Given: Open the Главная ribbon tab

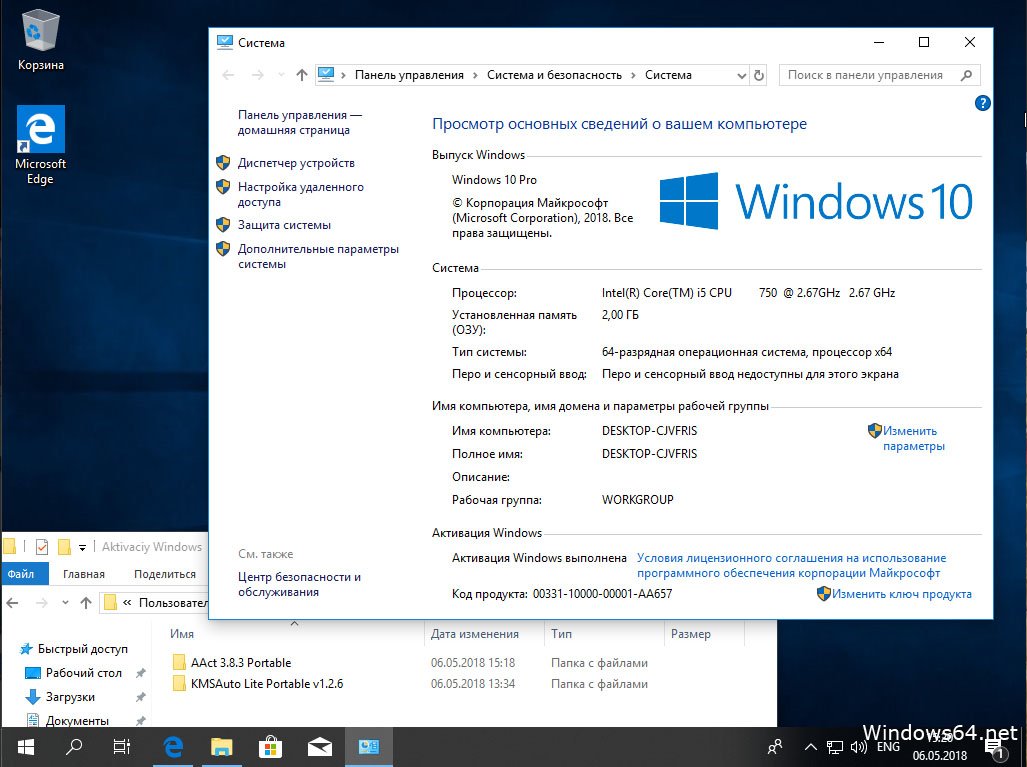Looking at the screenshot, I should pyautogui.click(x=84, y=574).
